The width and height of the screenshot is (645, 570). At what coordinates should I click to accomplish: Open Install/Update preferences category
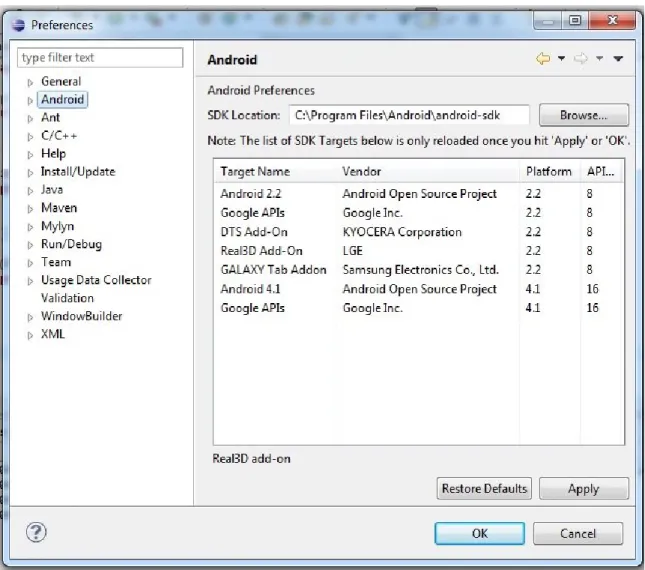(x=78, y=171)
